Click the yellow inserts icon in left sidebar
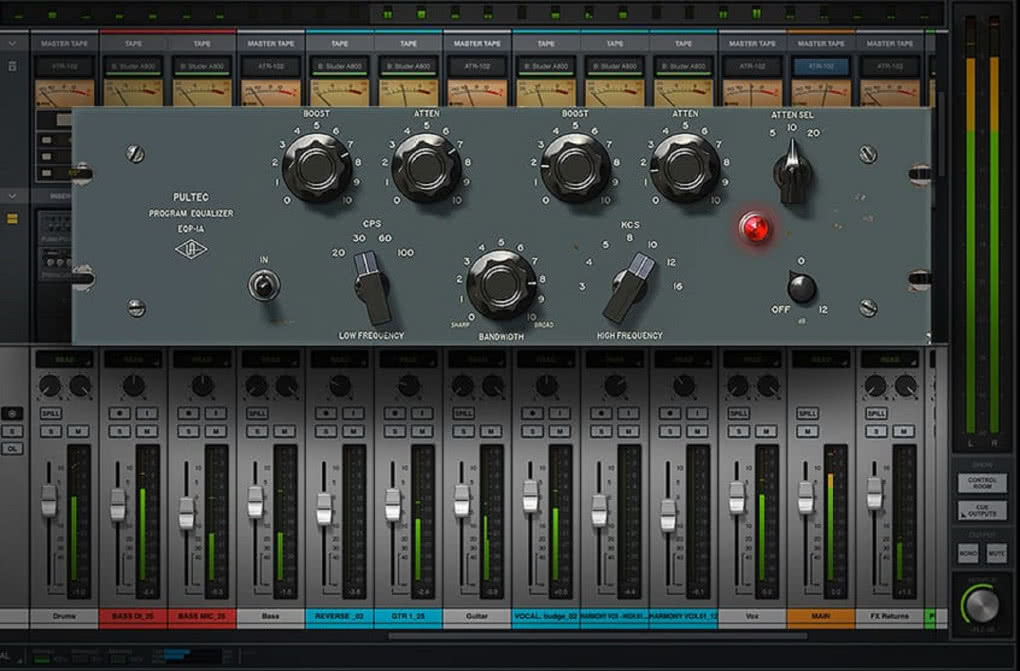This screenshot has height=671, width=1020. pyautogui.click(x=12, y=219)
